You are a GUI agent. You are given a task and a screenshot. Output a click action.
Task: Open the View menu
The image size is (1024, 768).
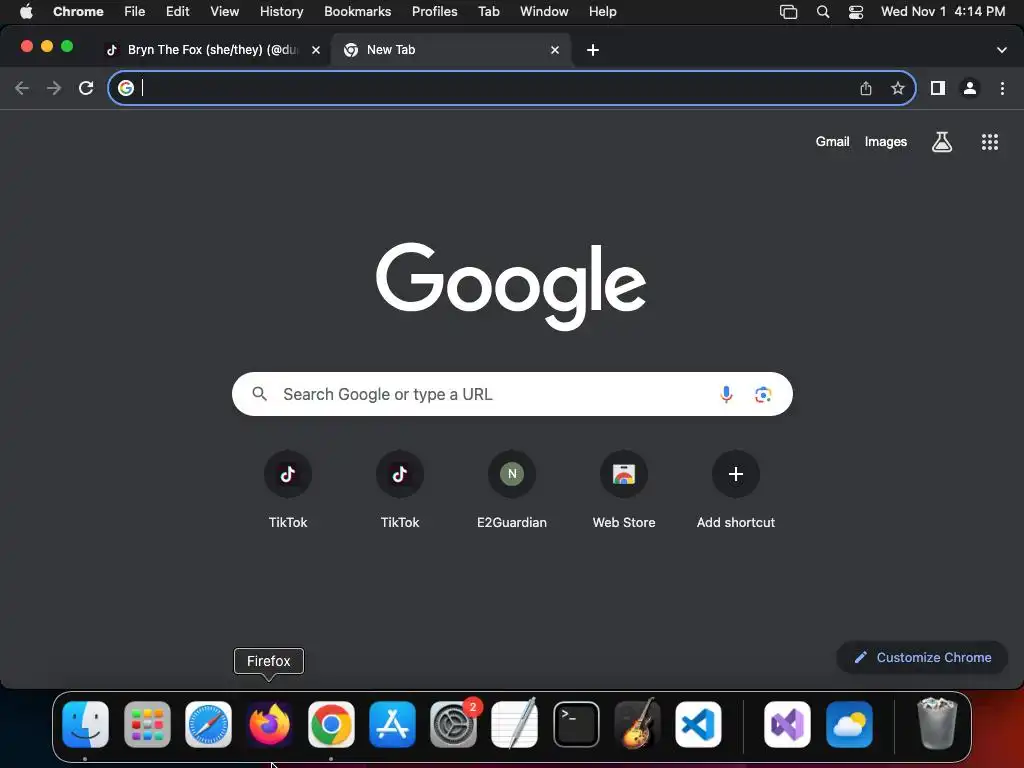[225, 12]
